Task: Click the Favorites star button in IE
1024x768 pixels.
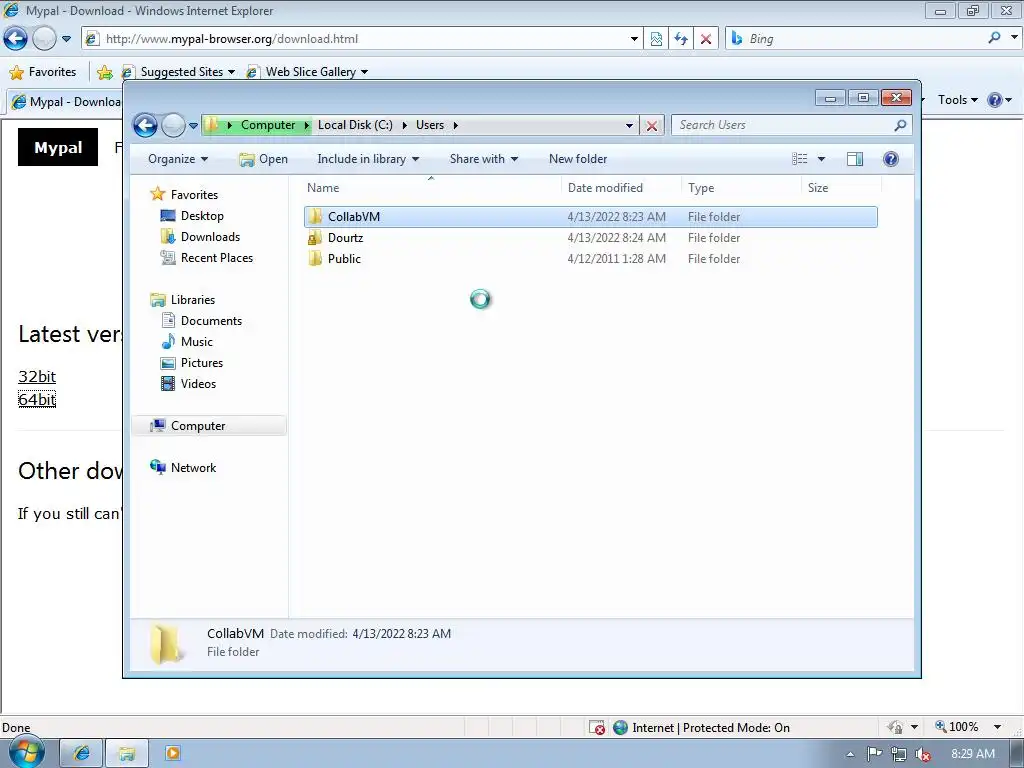Action: pyautogui.click(x=43, y=72)
